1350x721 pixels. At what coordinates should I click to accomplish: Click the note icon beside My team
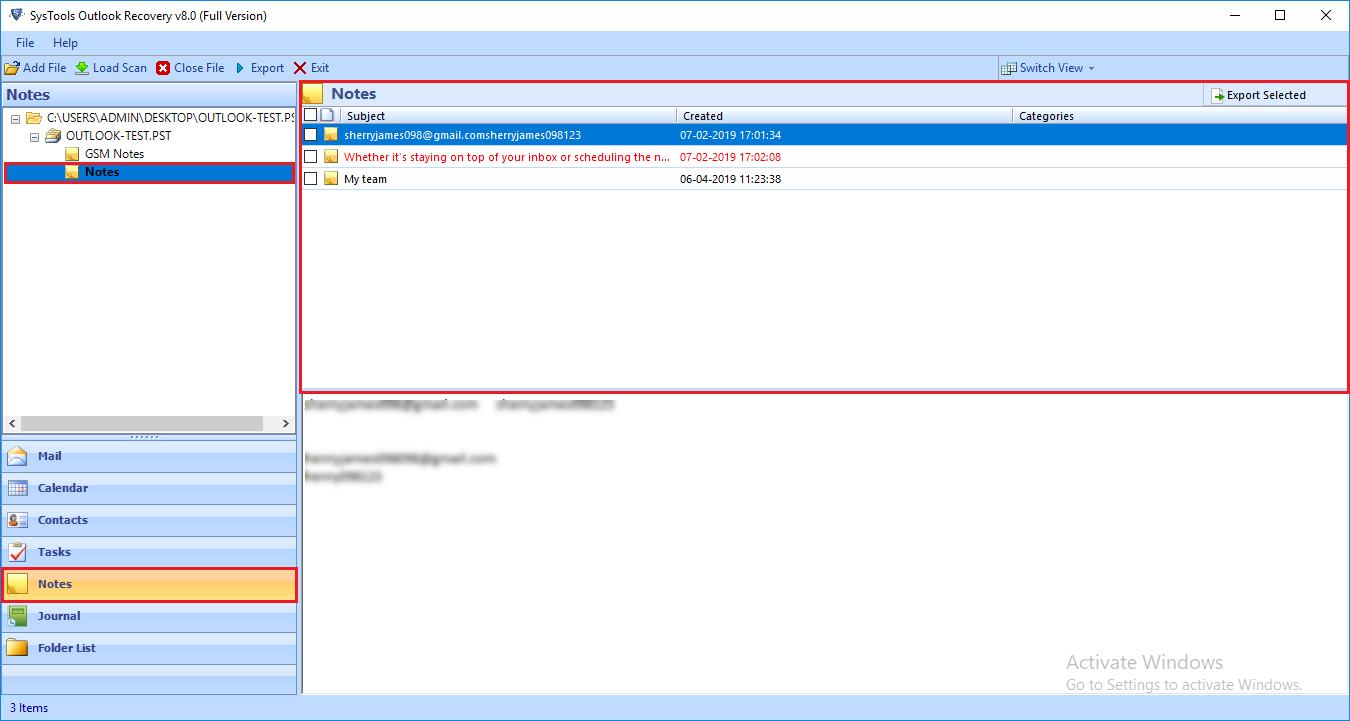point(331,179)
